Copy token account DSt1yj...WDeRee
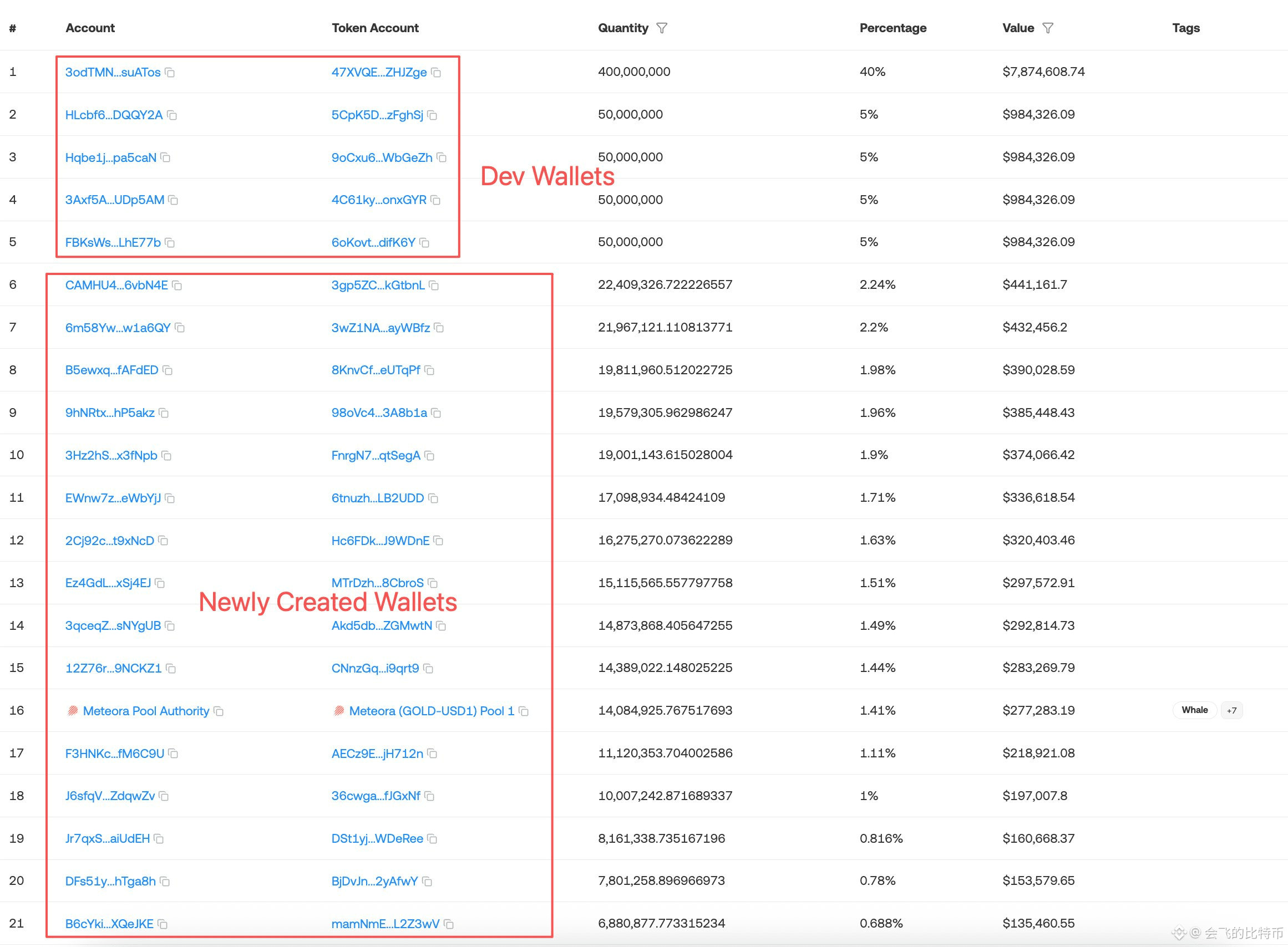 433,839
